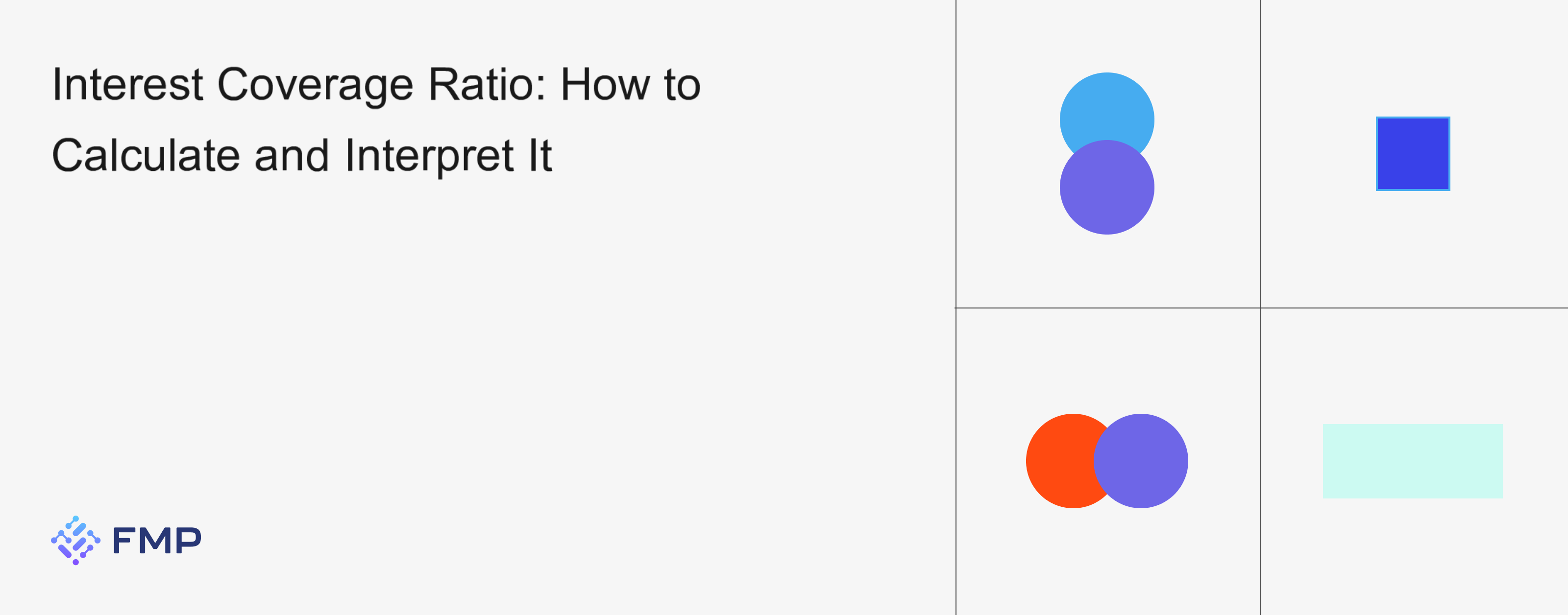Click the letter "M" in the FMP logo
The width and height of the screenshot is (1568, 615).
157,540
